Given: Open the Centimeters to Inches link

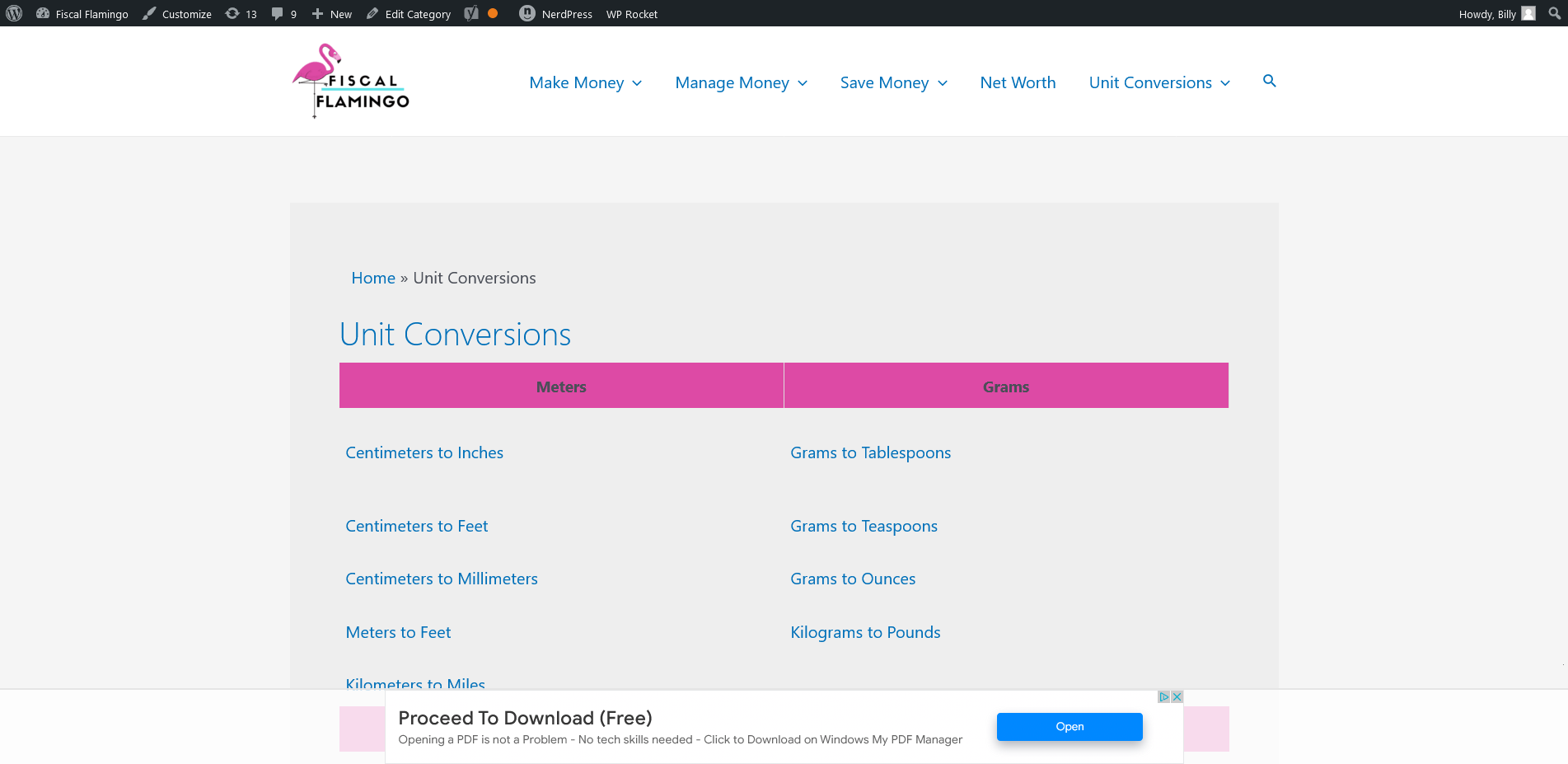Looking at the screenshot, I should pos(424,452).
